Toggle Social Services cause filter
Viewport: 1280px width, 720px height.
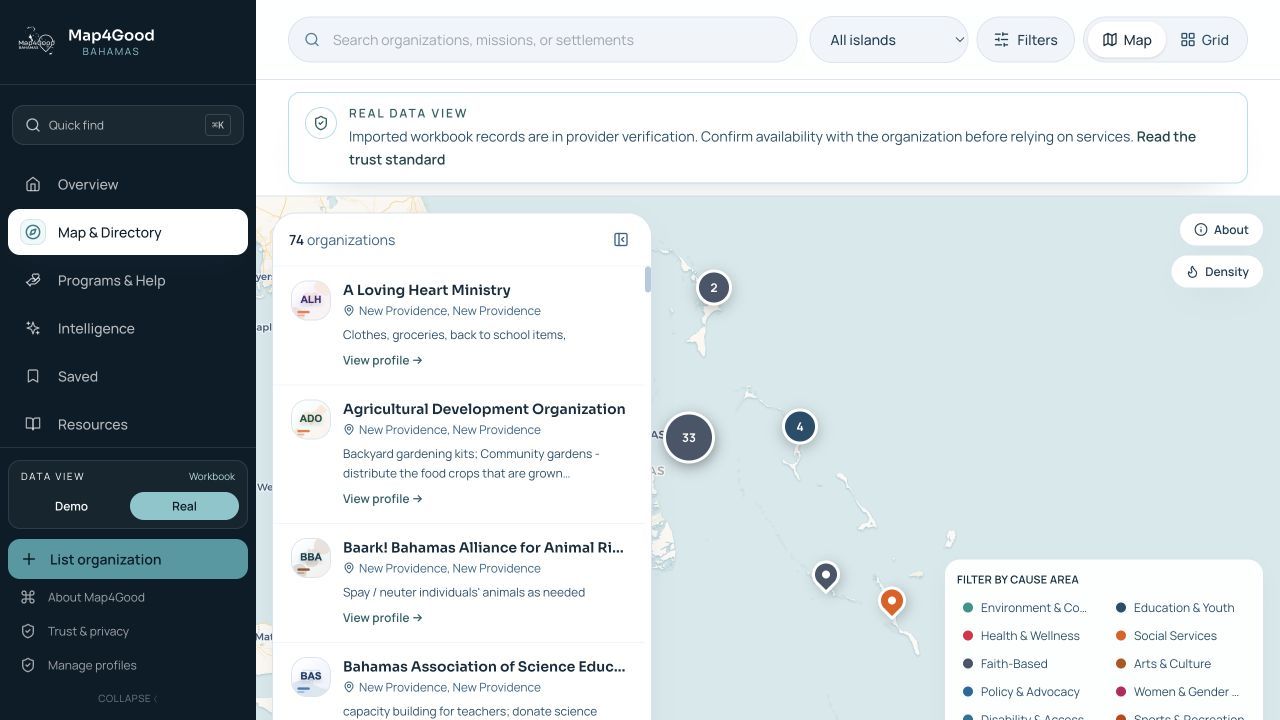pyautogui.click(x=1166, y=636)
